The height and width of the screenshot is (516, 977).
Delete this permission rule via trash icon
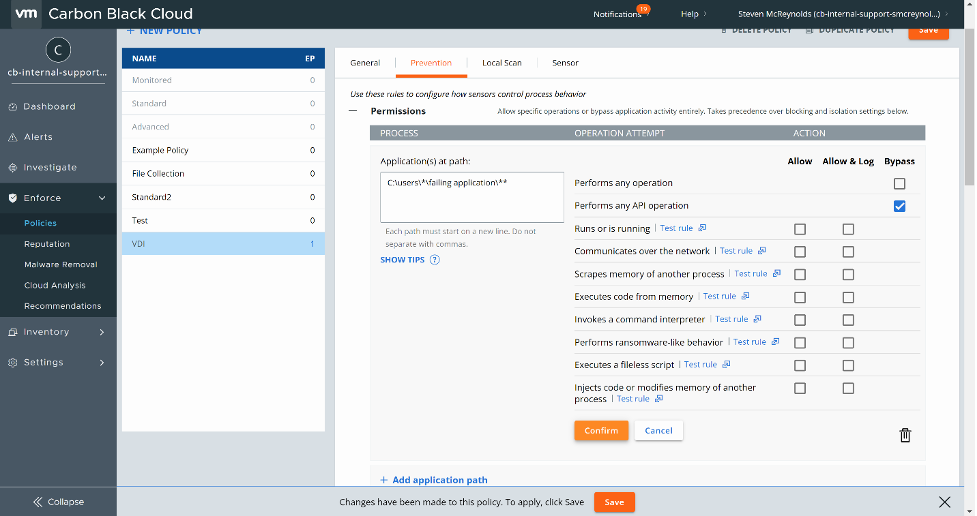[905, 435]
